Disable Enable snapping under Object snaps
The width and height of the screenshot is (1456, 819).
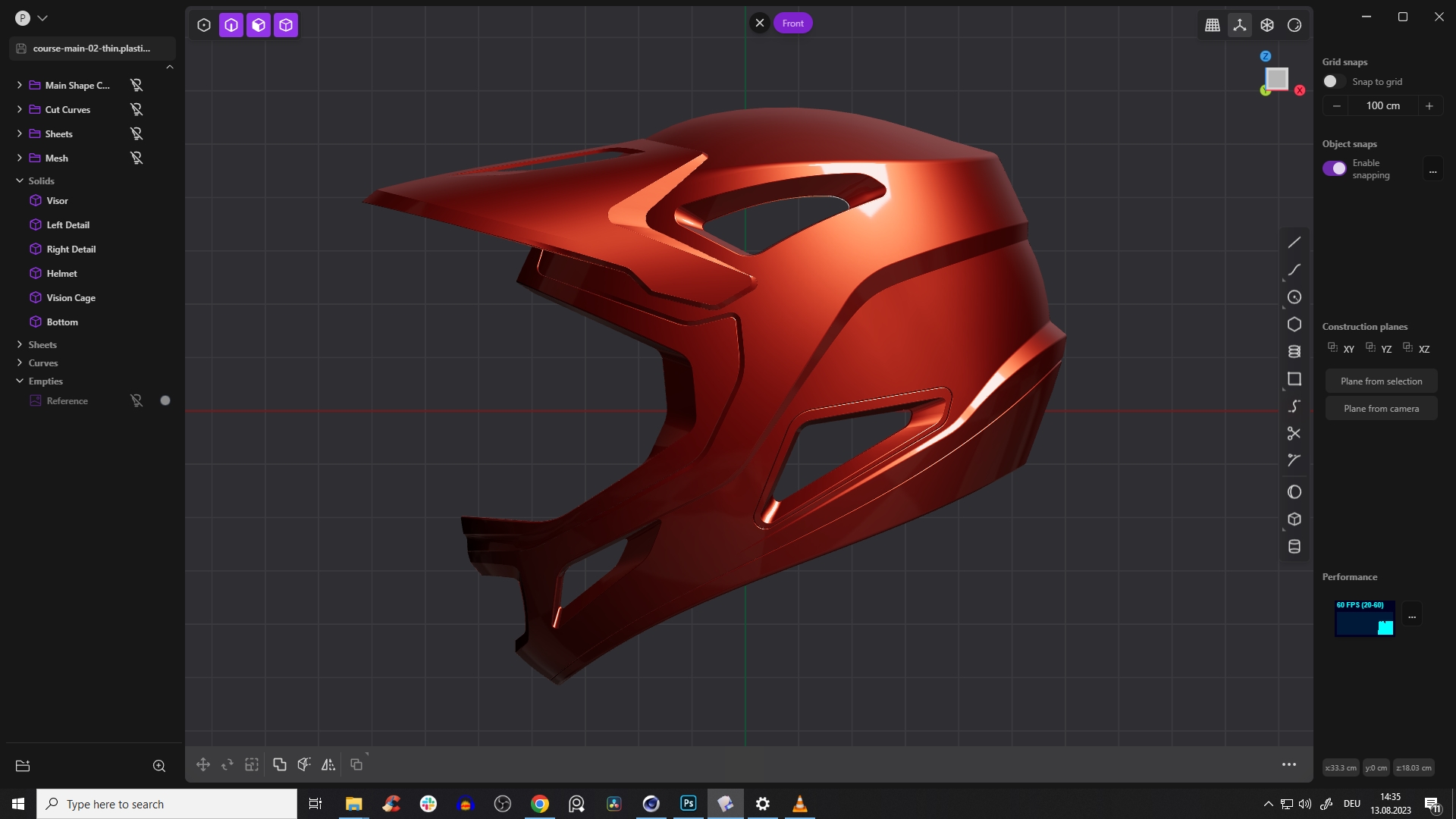point(1335,168)
